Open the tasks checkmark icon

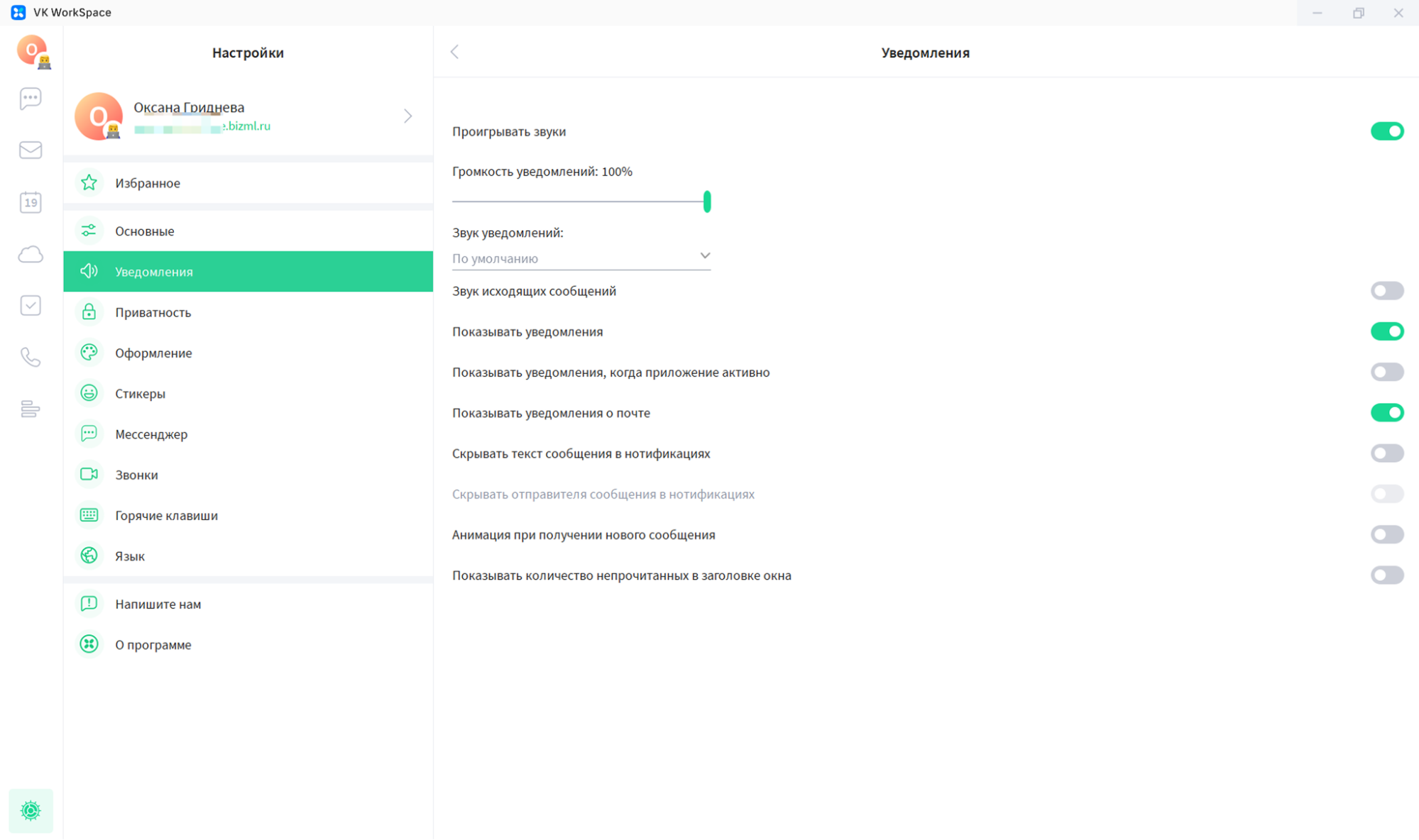31,306
